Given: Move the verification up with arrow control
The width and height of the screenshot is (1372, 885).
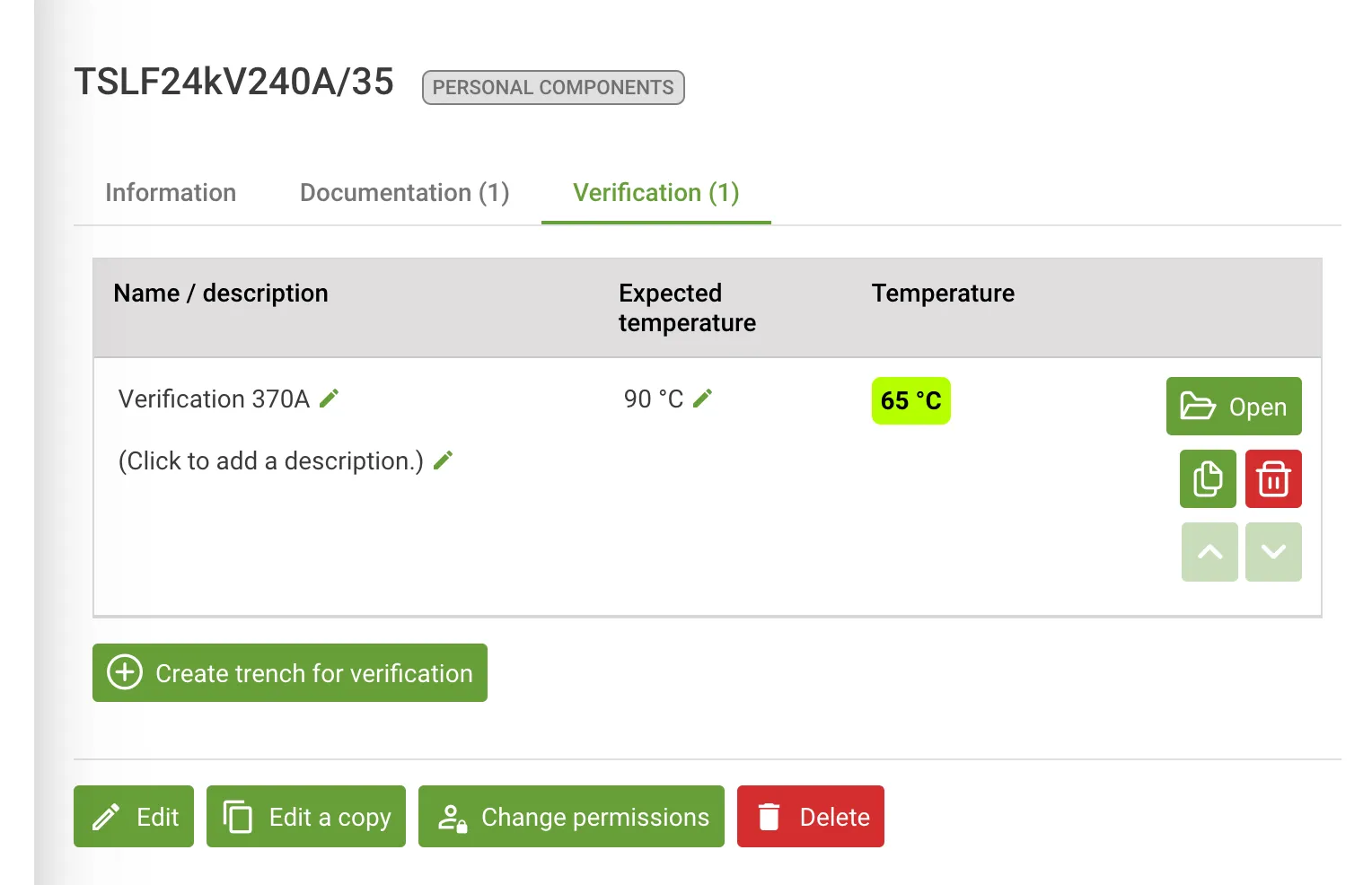Looking at the screenshot, I should point(1209,551).
